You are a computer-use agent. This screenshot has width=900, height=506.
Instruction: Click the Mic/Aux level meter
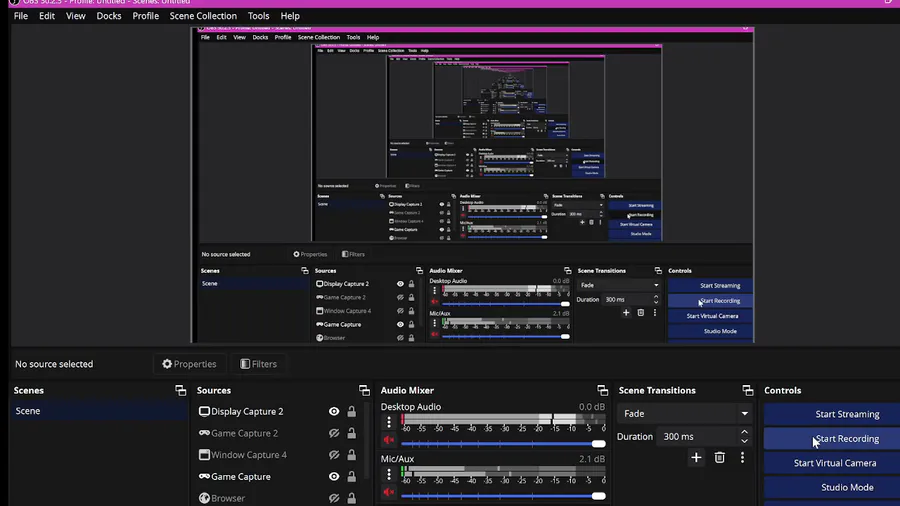tap(503, 471)
